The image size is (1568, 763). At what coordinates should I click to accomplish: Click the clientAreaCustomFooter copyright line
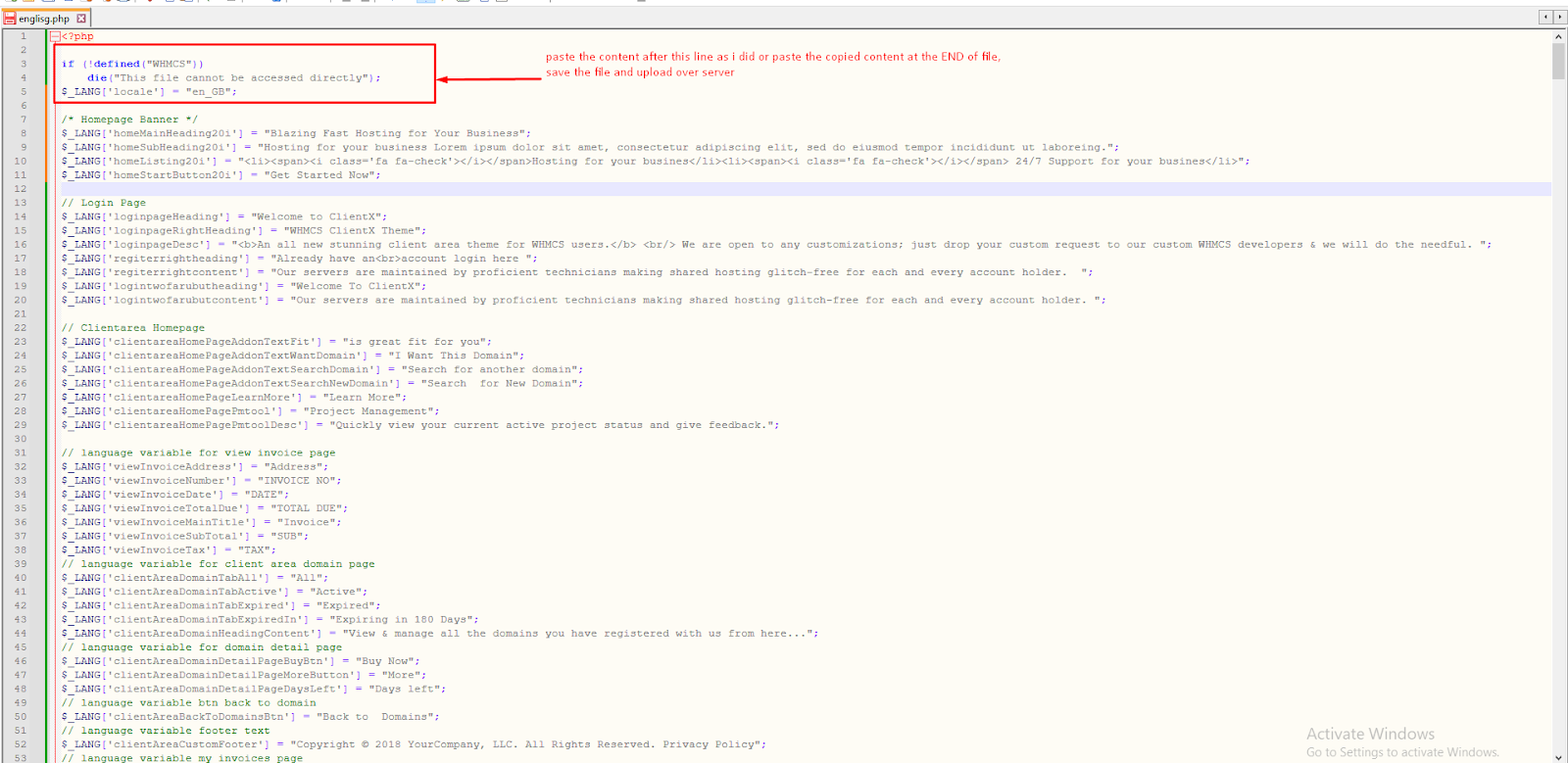[412, 744]
